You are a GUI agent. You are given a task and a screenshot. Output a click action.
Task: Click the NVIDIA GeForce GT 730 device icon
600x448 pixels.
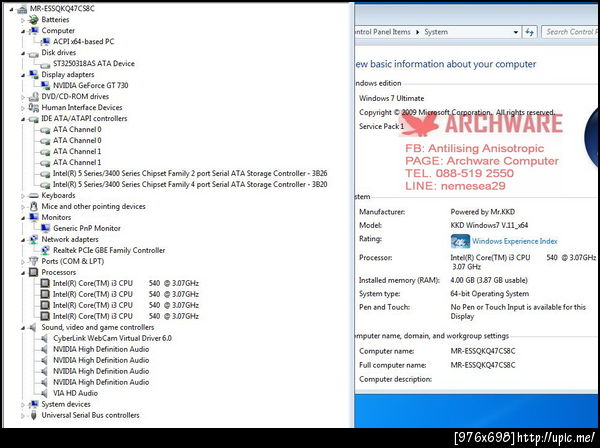pyautogui.click(x=45, y=85)
